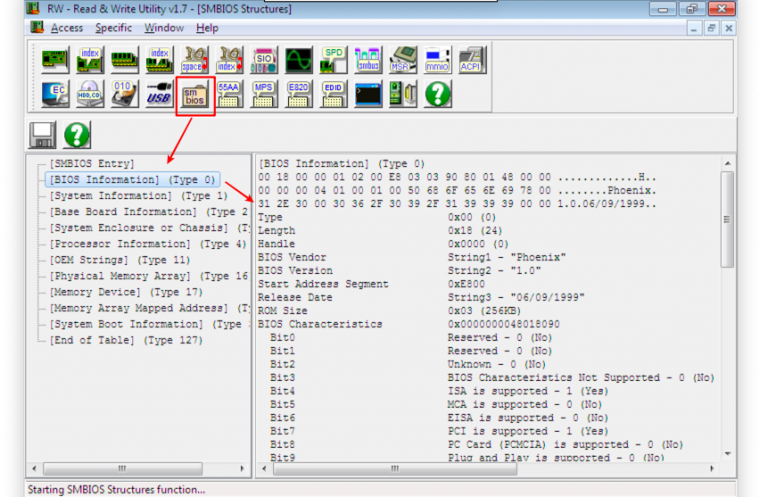
Task: Open the ACPI tables icon
Action: (x=471, y=59)
